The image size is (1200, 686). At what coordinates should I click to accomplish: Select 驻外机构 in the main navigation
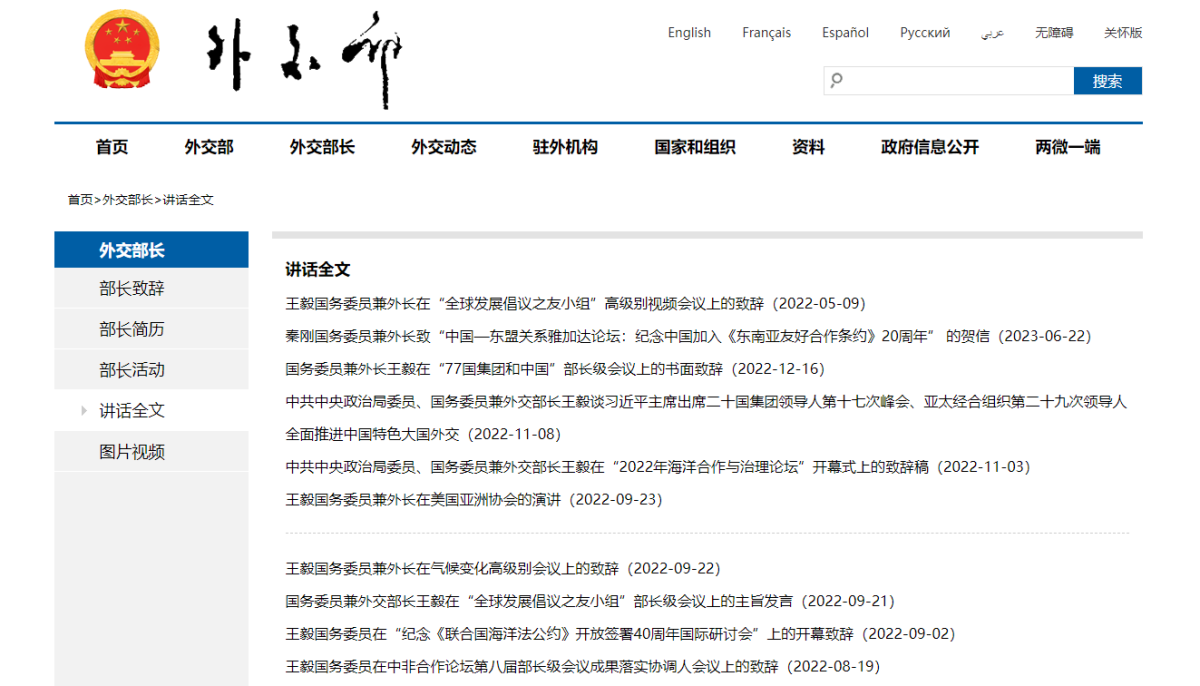click(x=565, y=147)
